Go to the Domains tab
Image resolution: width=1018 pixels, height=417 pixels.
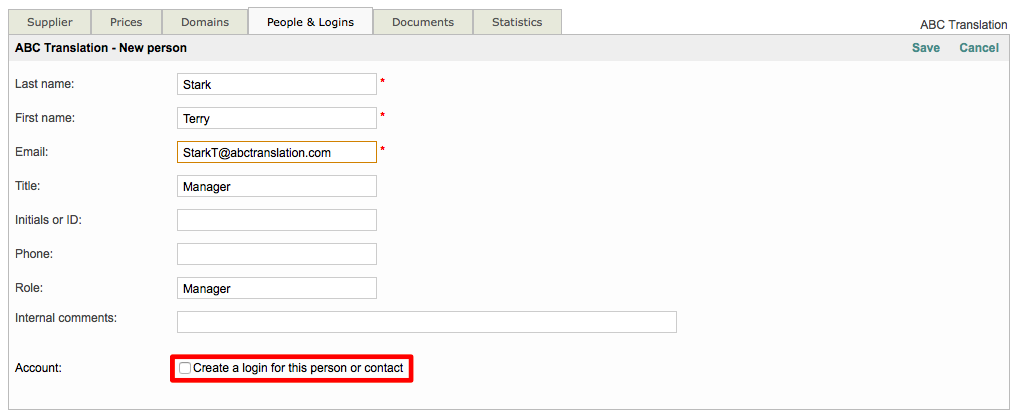(x=205, y=22)
